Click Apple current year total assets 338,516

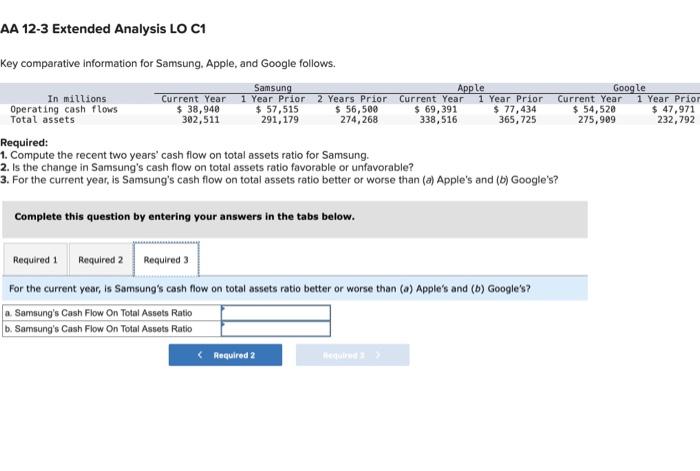(438, 120)
